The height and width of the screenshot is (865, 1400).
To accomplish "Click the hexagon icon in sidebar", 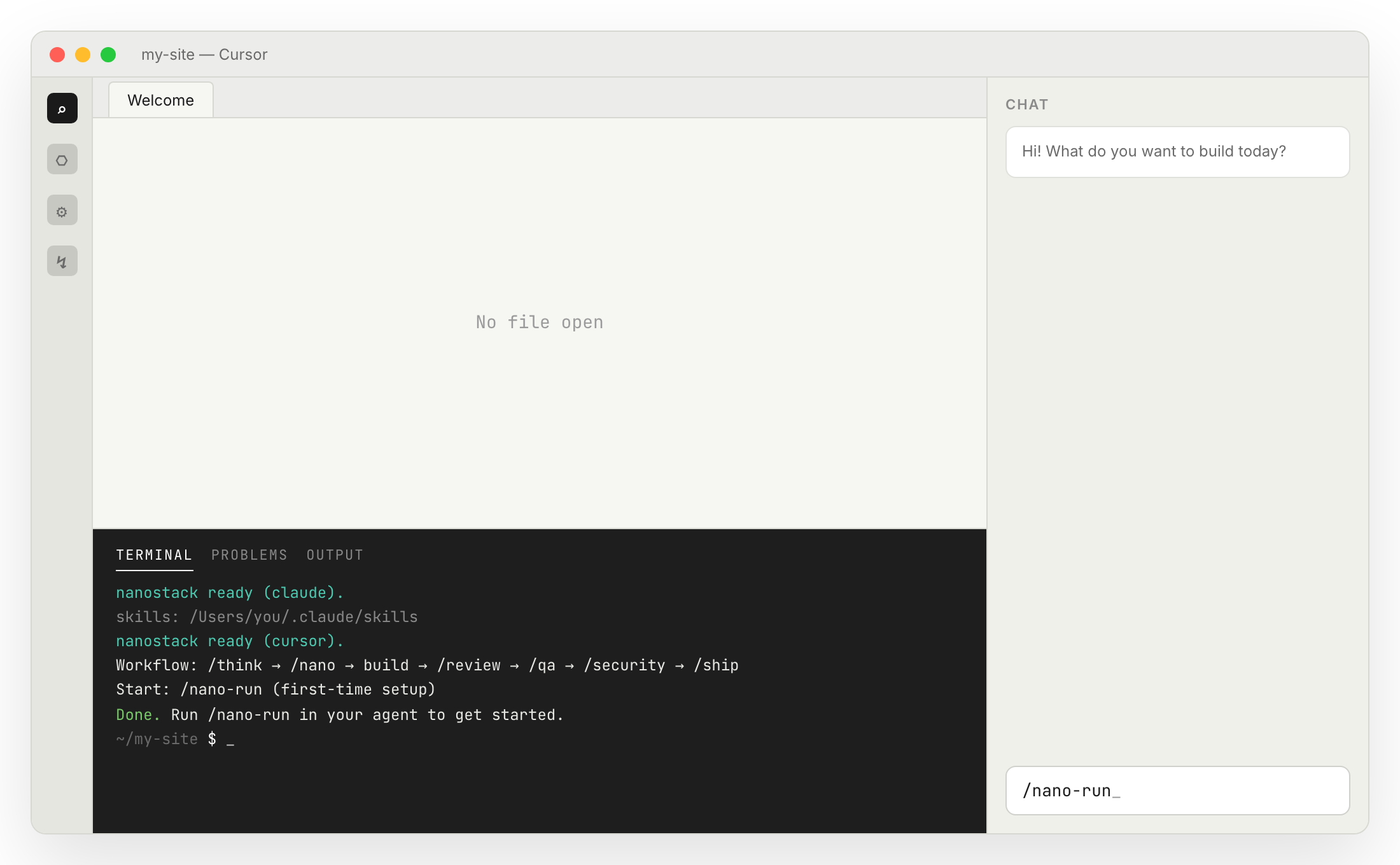I will coord(62,159).
